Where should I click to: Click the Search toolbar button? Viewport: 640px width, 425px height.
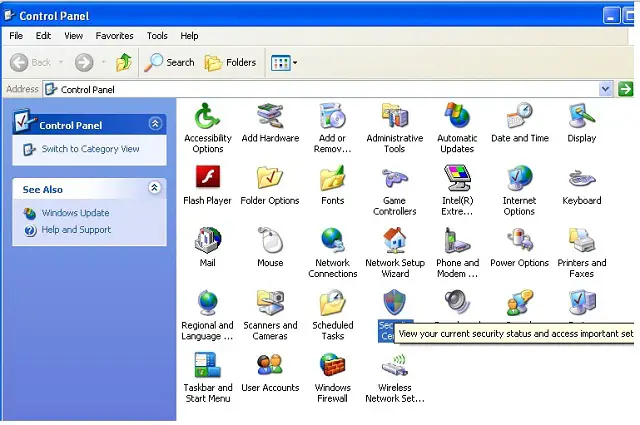click(169, 62)
